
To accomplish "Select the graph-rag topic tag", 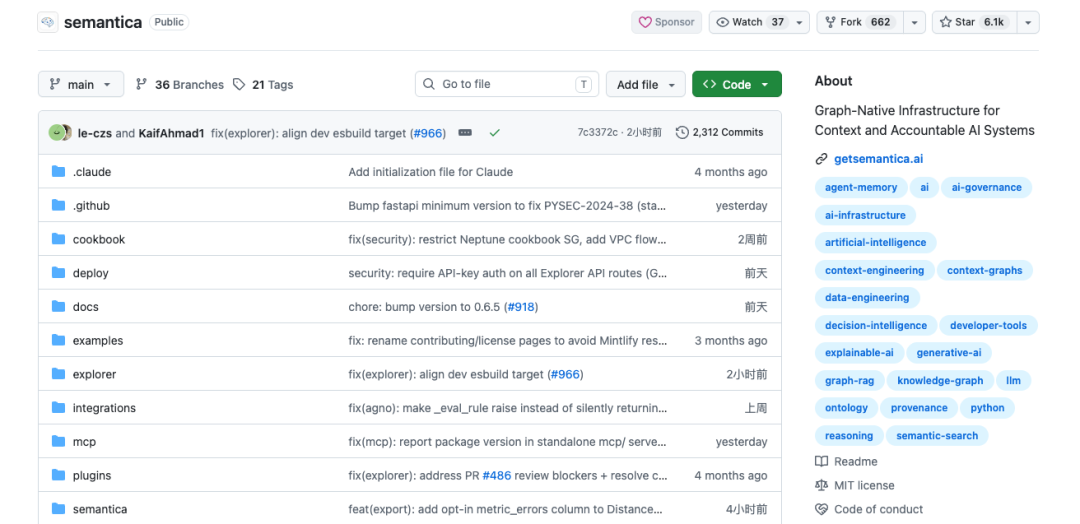I will tap(849, 380).
